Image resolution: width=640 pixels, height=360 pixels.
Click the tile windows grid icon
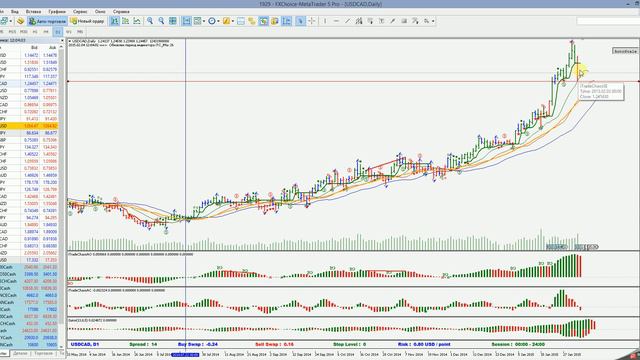click(x=173, y=21)
